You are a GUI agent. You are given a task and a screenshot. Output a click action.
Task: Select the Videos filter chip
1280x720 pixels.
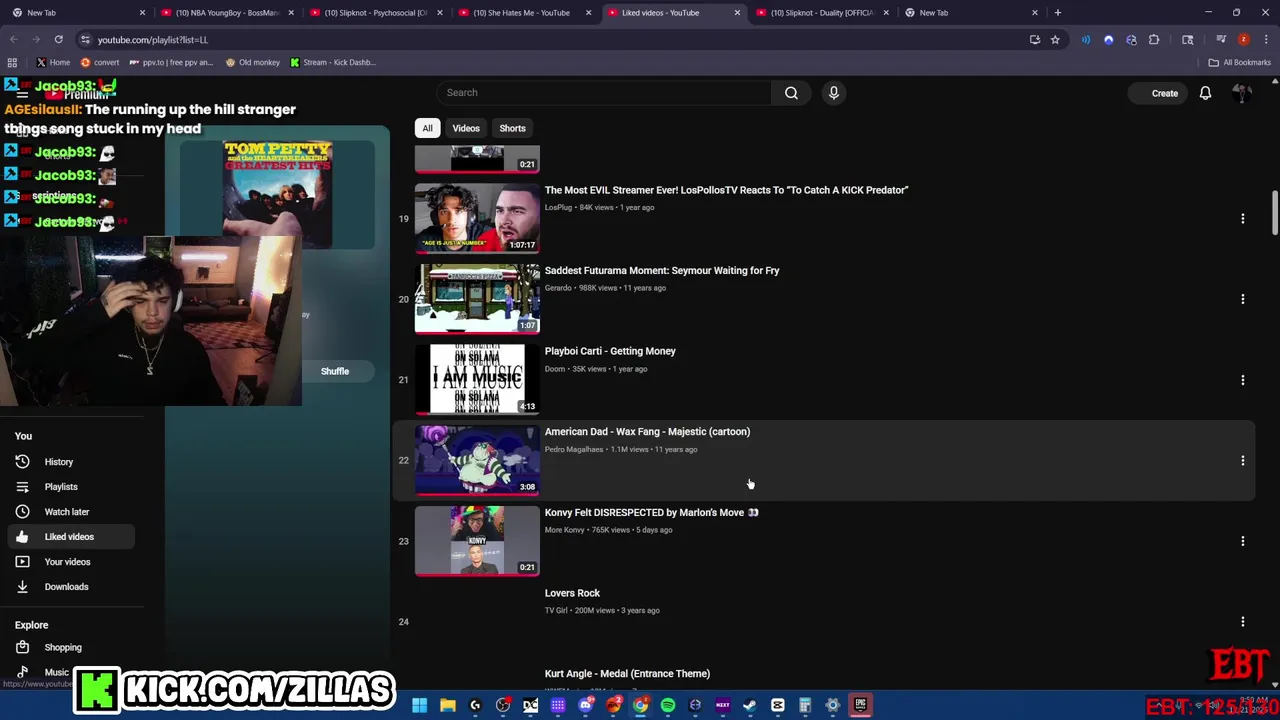pos(466,128)
